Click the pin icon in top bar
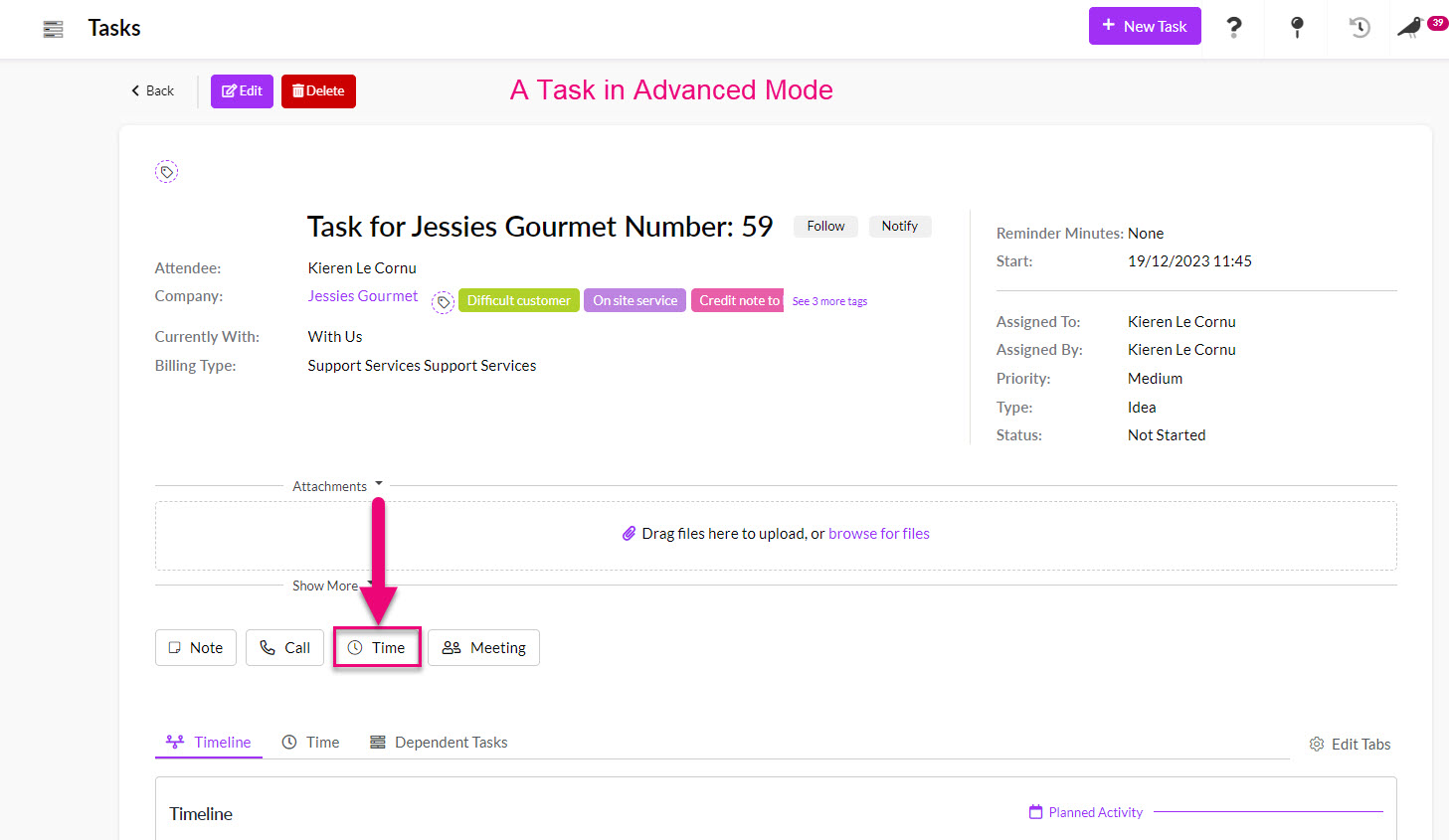The width and height of the screenshot is (1449, 840). click(x=1296, y=28)
